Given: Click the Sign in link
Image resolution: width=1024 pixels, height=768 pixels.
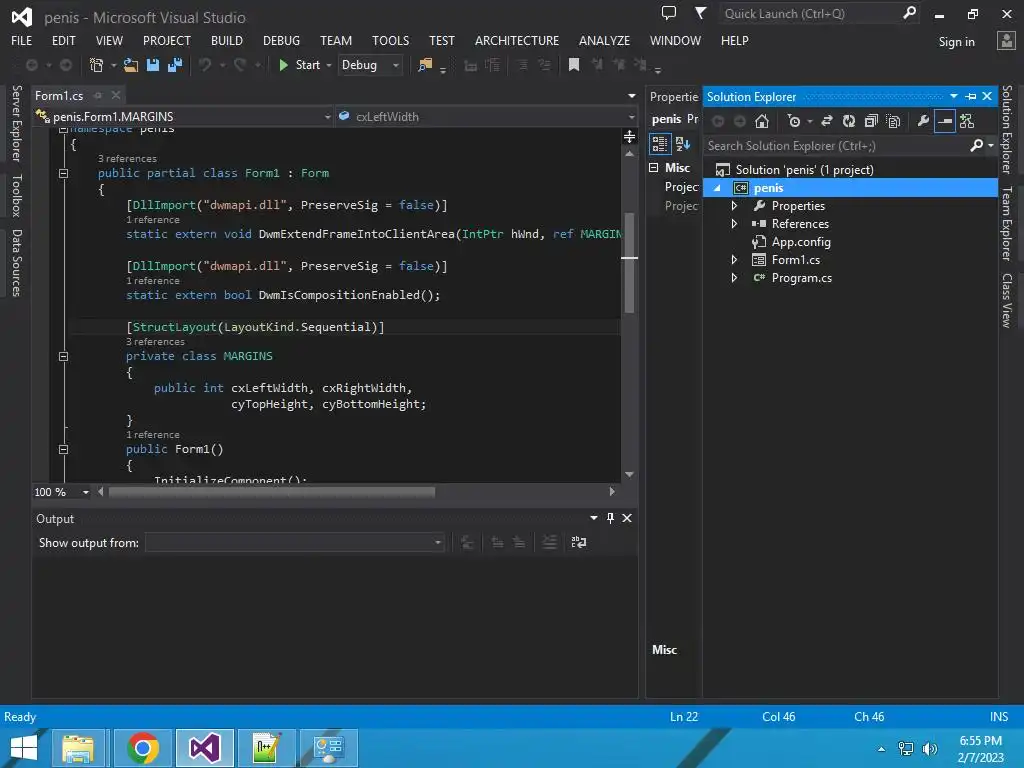Looking at the screenshot, I should pos(956,42).
